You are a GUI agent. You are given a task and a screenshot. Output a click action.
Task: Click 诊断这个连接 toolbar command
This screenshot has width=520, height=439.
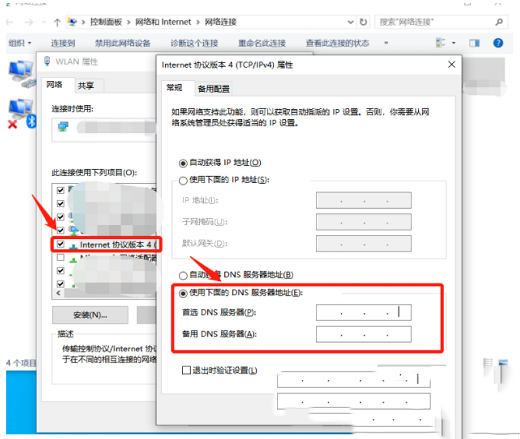click(194, 43)
